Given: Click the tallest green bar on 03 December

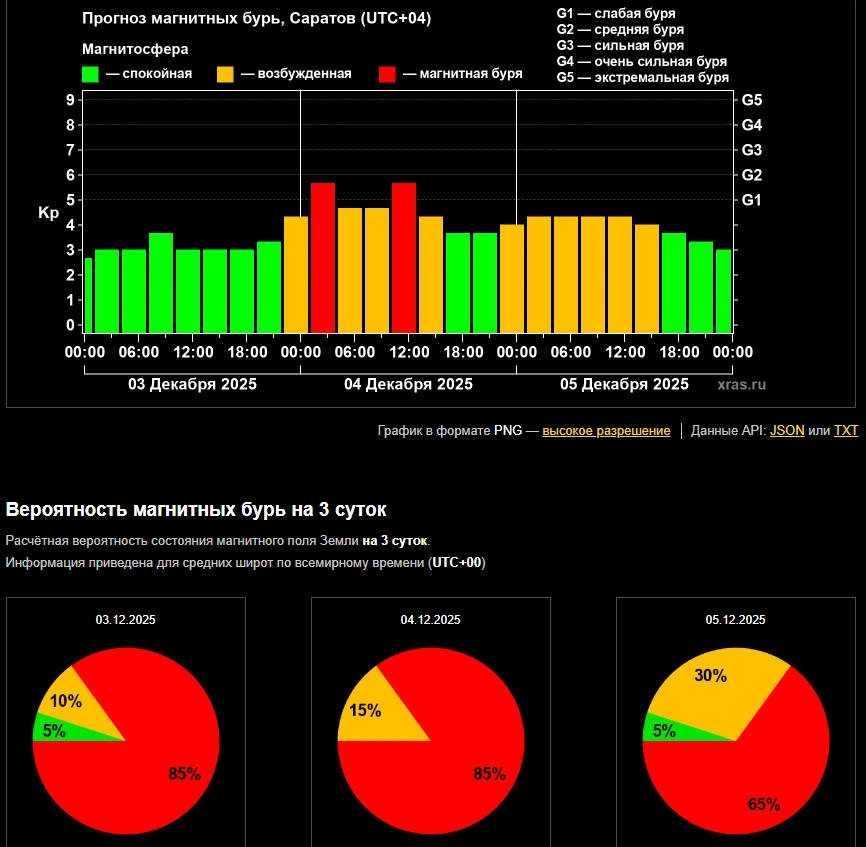Looking at the screenshot, I should pyautogui.click(x=161, y=282).
